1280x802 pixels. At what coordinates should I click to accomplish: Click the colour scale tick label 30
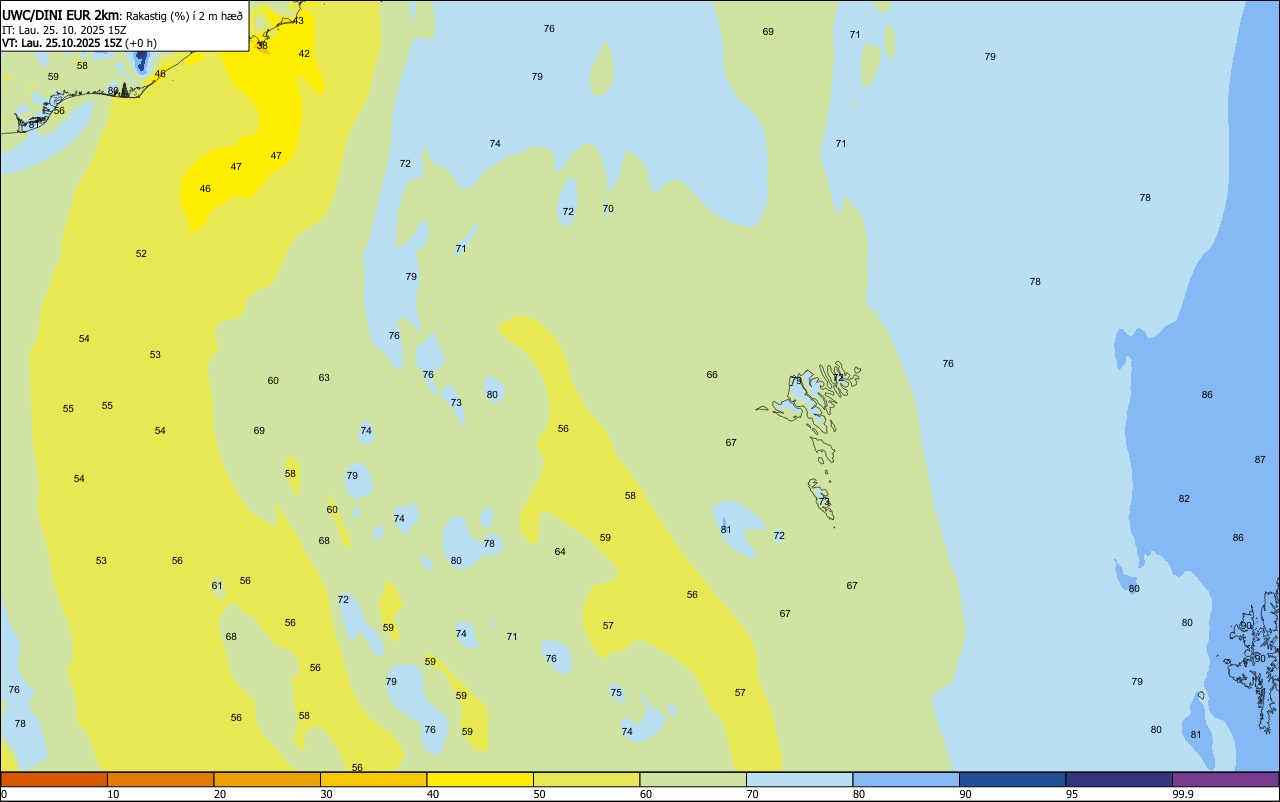[326, 794]
